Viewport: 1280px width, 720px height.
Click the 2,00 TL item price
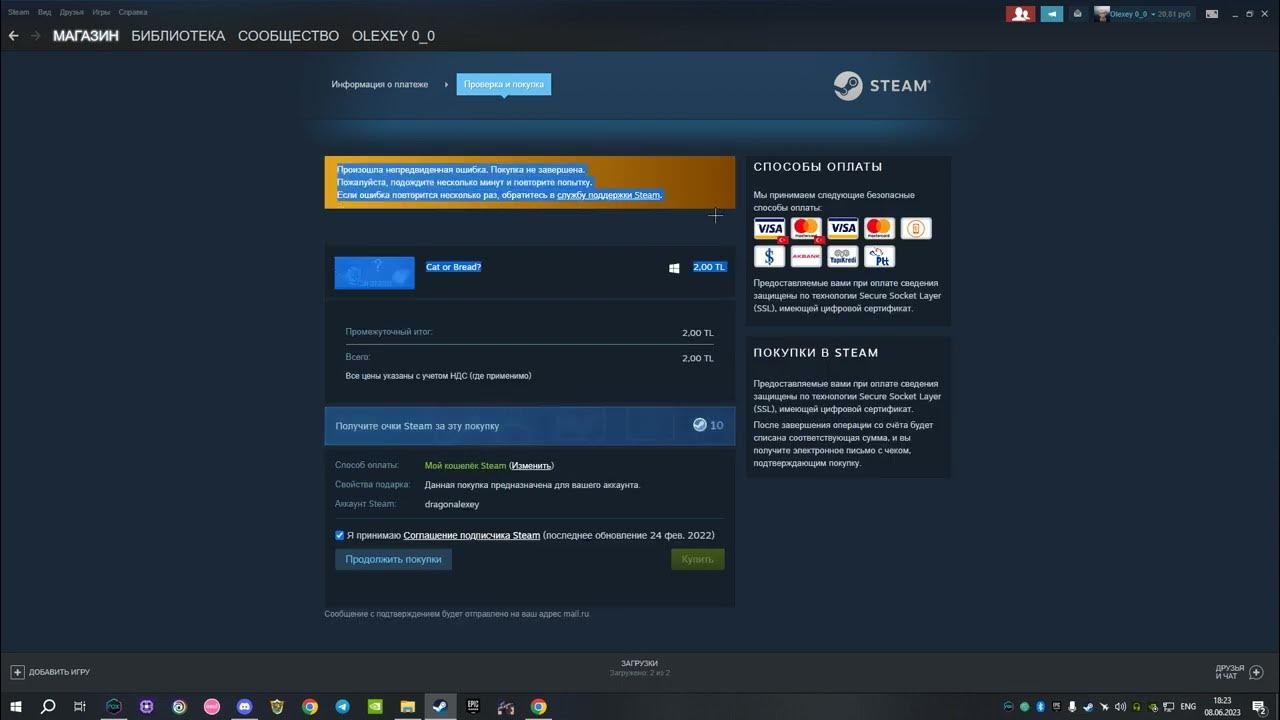[709, 268]
